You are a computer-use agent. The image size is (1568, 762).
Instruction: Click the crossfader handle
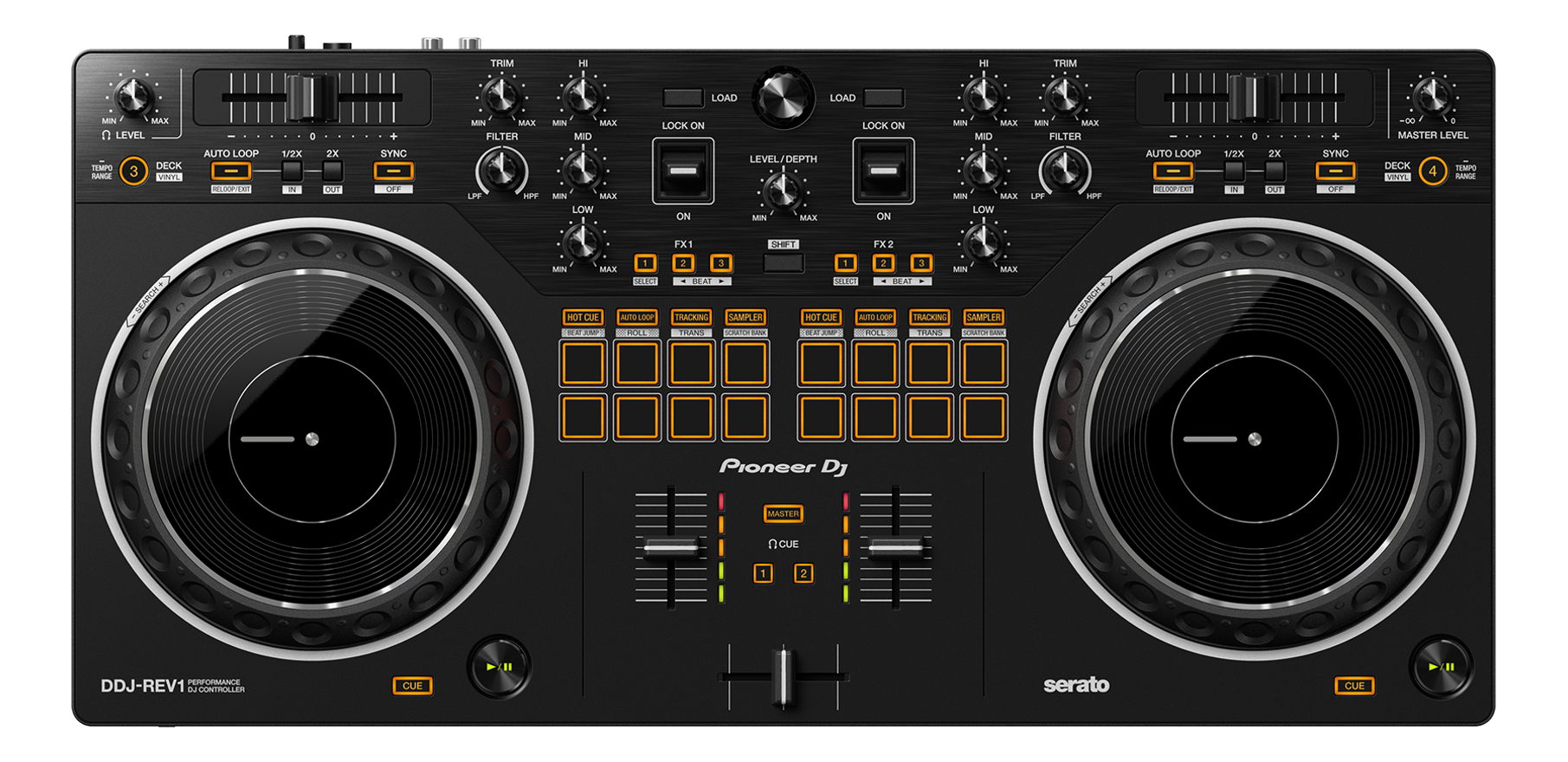[x=784, y=676]
